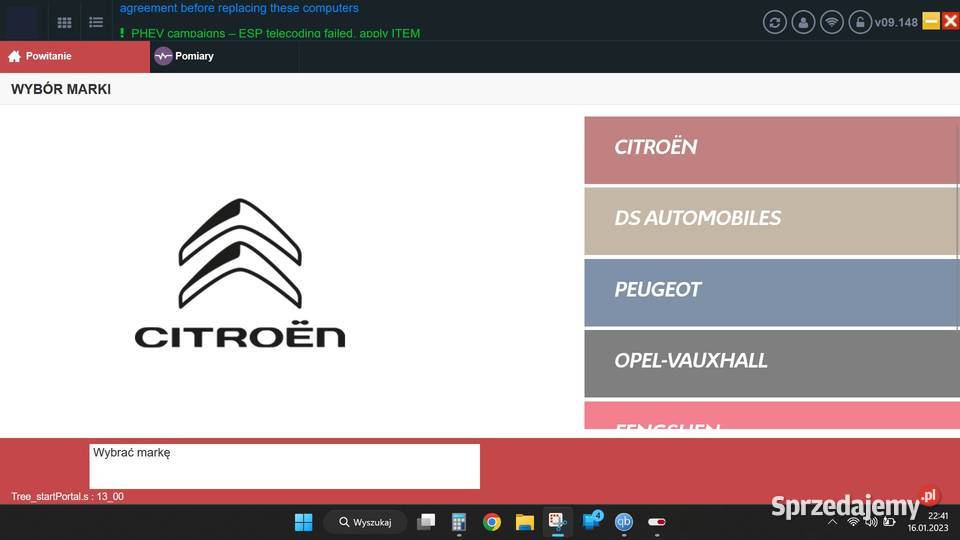Open the PHEV campaigns notification message
The height and width of the screenshot is (540, 960).
270,33
